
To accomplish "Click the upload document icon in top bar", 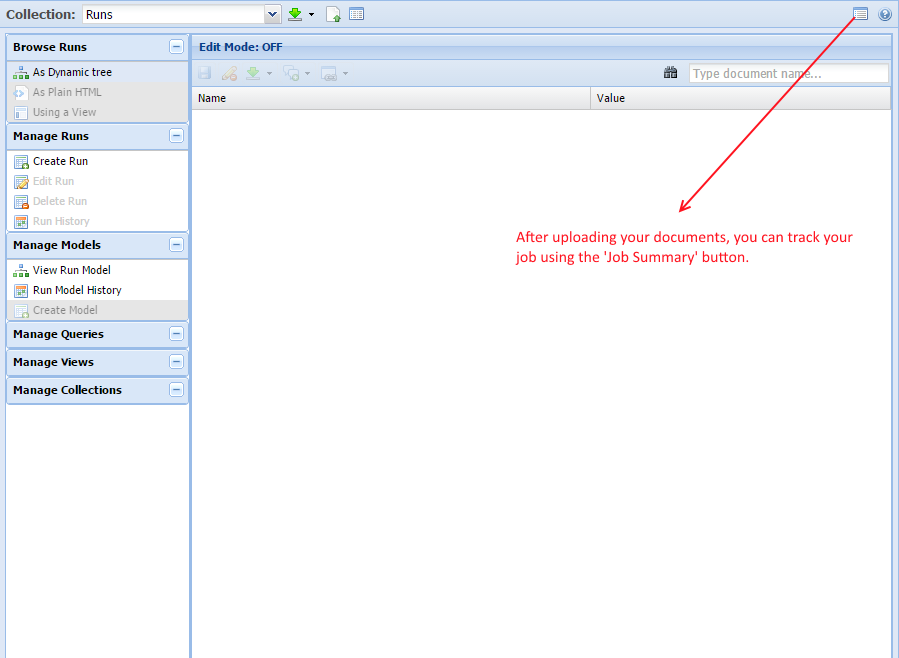I will (333, 14).
